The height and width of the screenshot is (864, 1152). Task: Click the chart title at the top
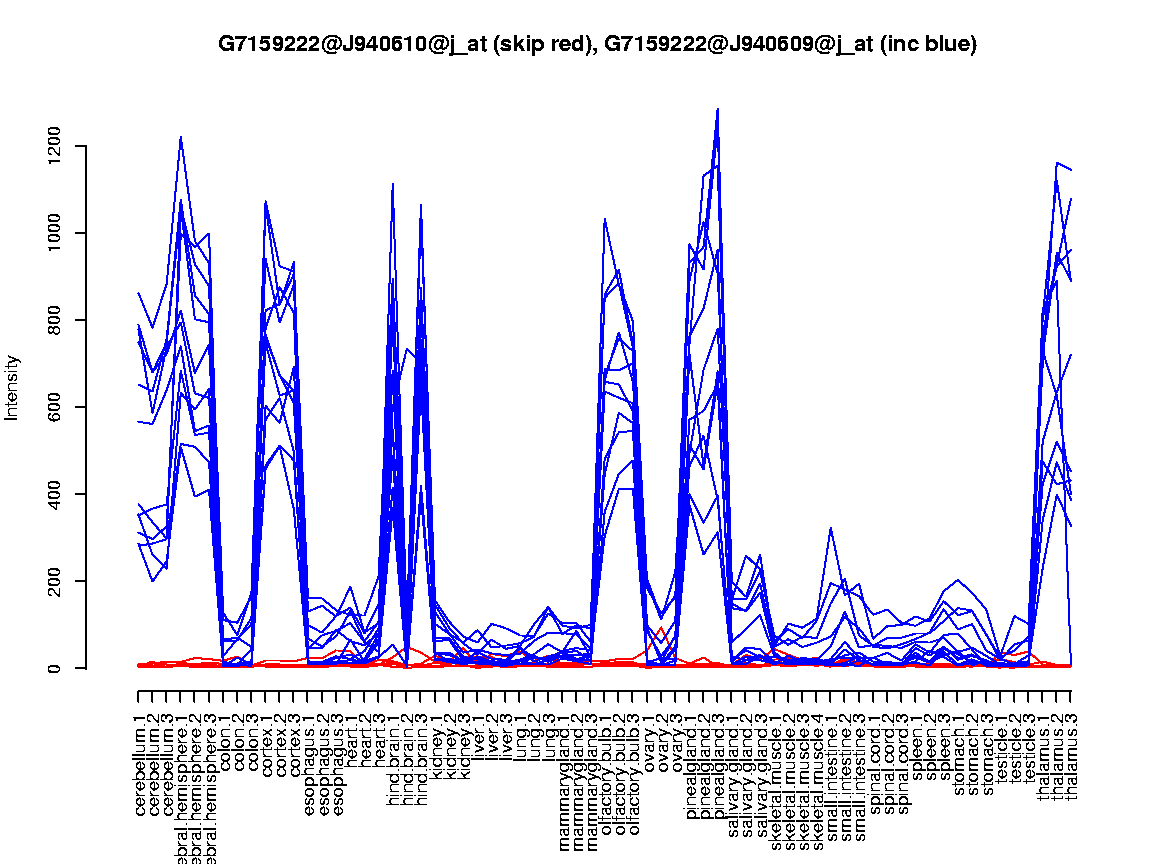pyautogui.click(x=597, y=44)
